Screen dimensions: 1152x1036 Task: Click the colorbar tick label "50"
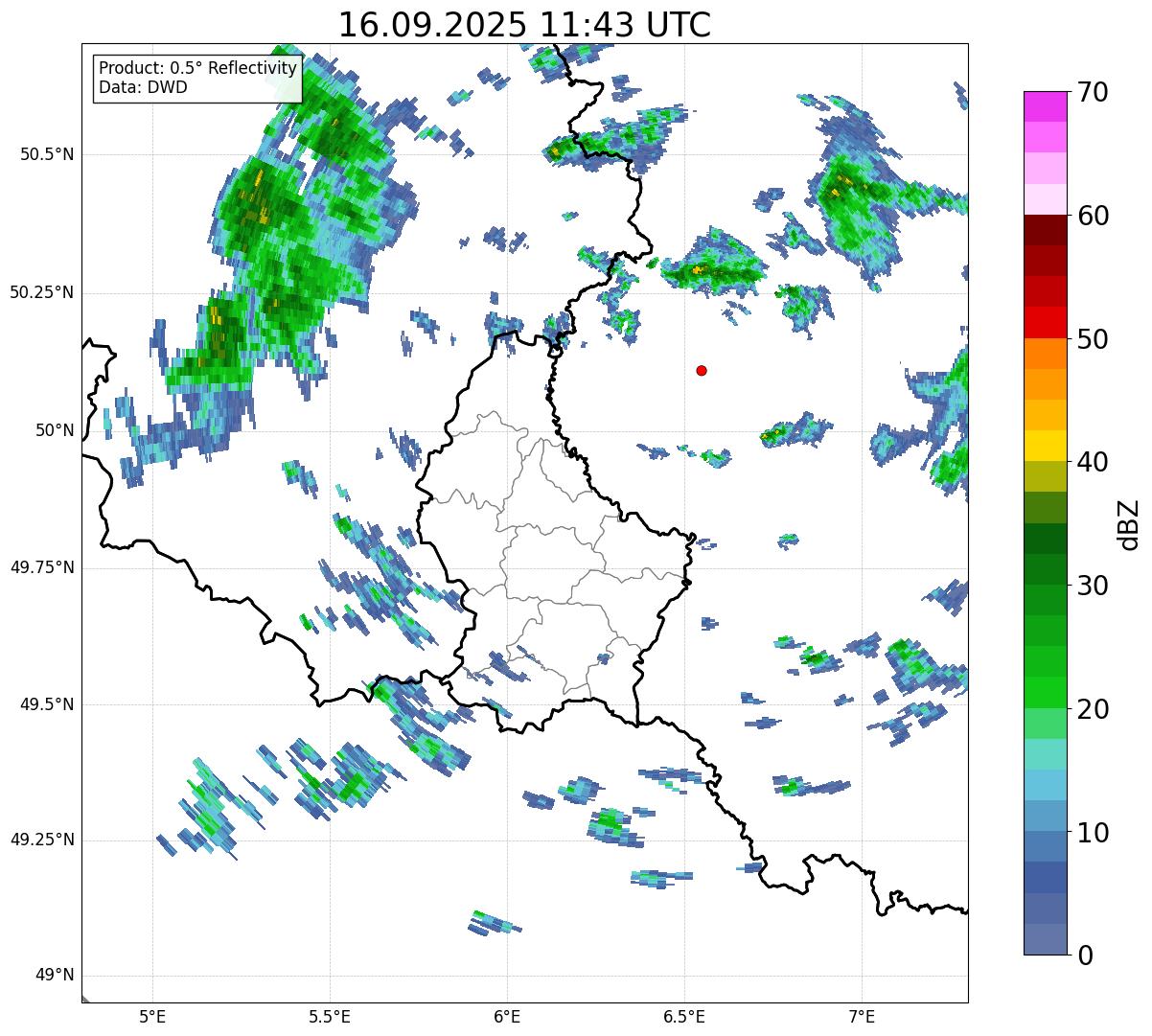coord(1093,339)
